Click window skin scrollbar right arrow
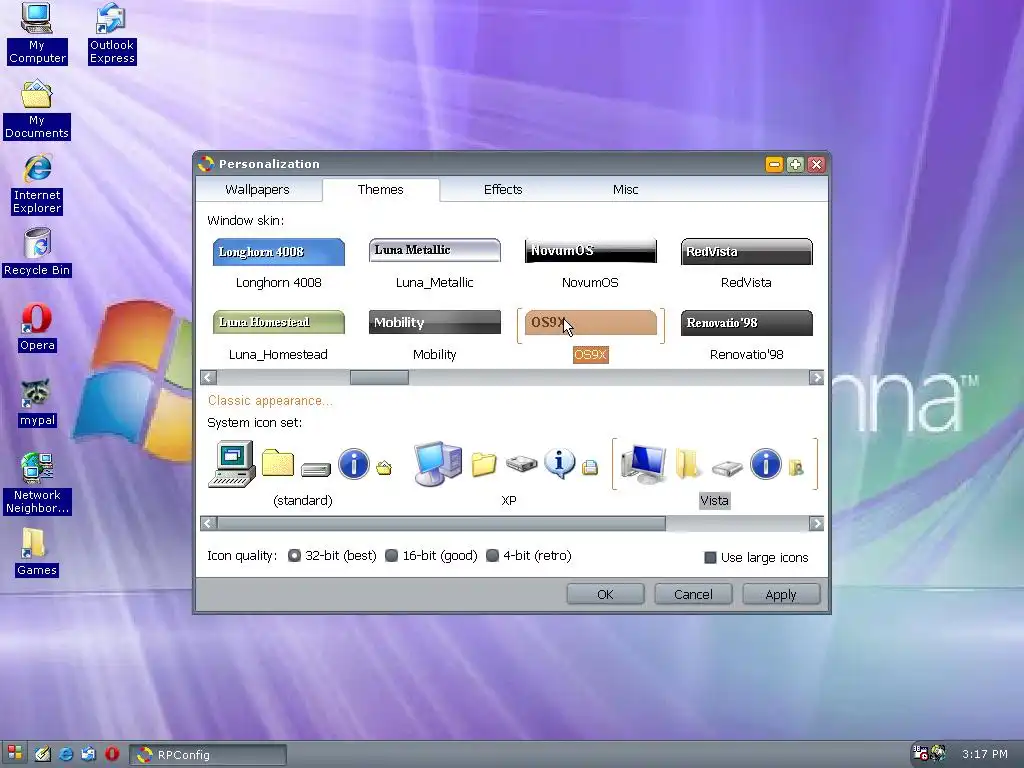This screenshot has width=1024, height=768. [x=816, y=377]
